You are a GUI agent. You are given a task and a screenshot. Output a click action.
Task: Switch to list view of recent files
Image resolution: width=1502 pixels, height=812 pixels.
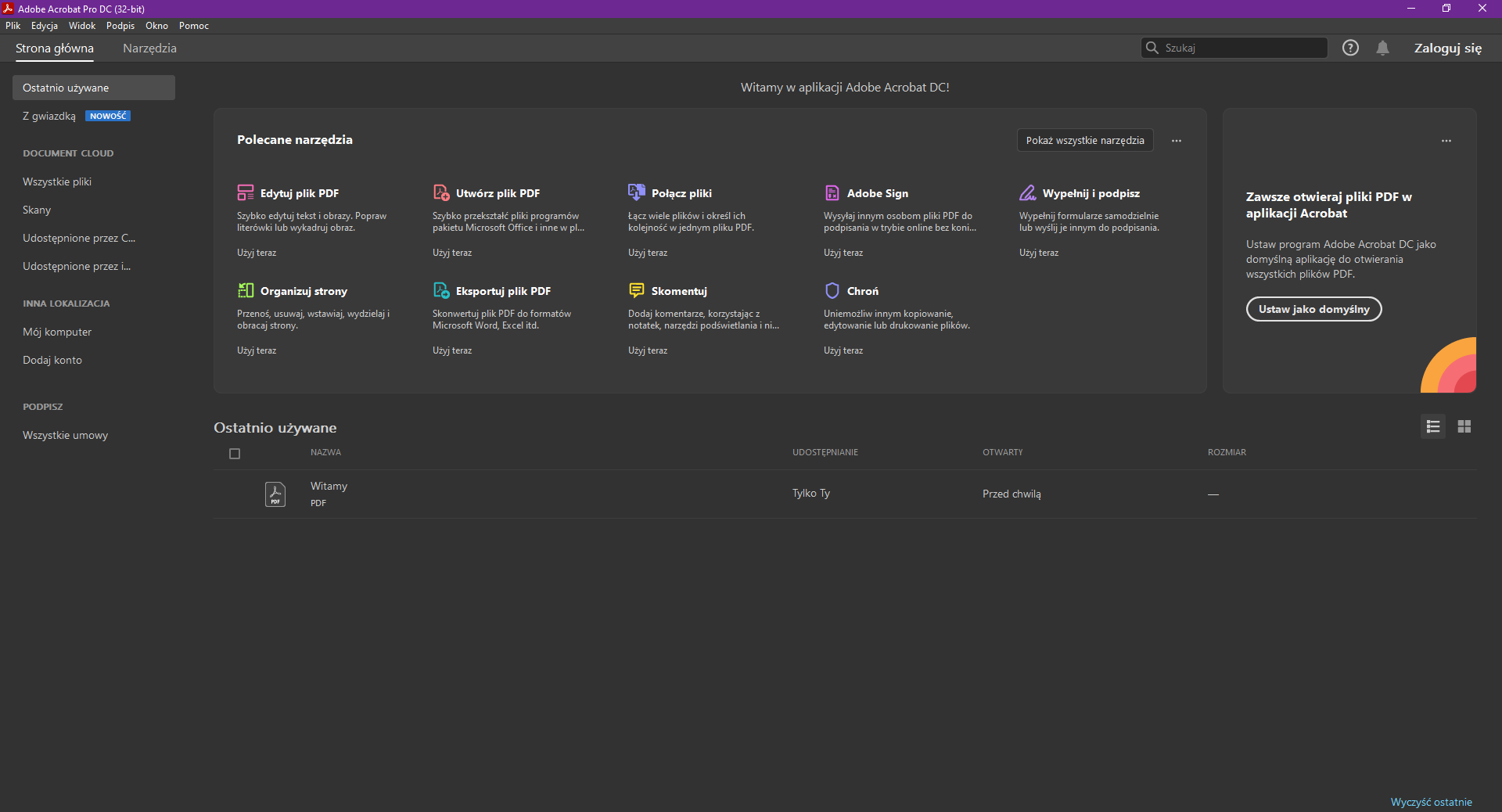[x=1433, y=426]
